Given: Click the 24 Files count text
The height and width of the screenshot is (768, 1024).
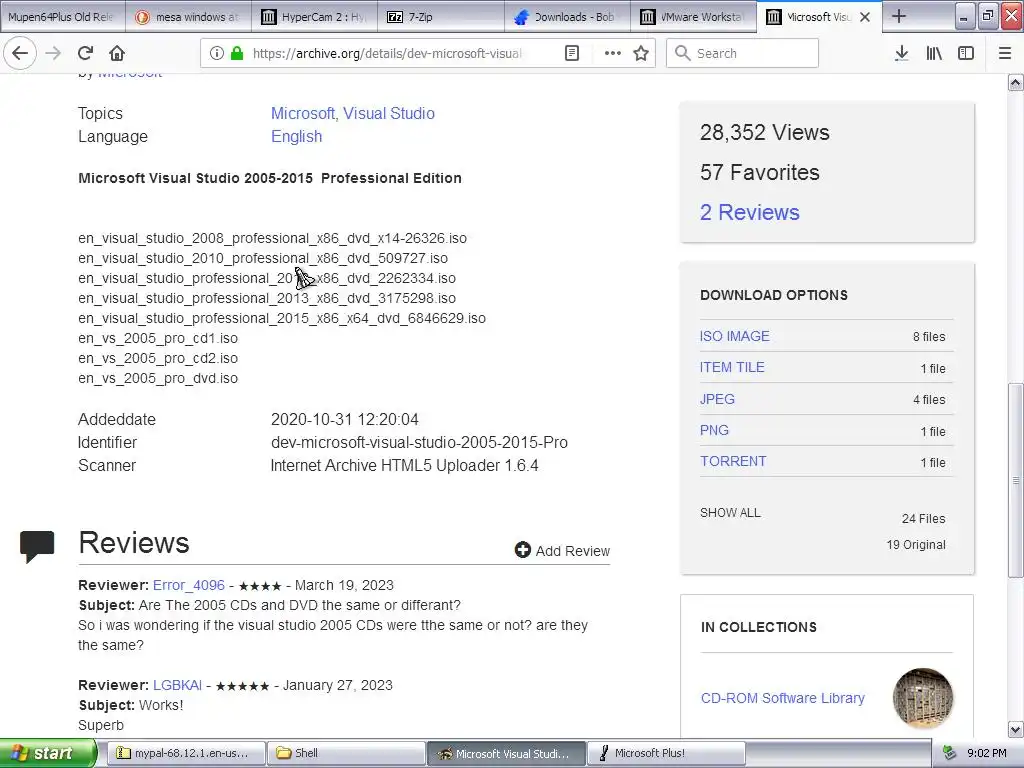Looking at the screenshot, I should coord(923,519).
